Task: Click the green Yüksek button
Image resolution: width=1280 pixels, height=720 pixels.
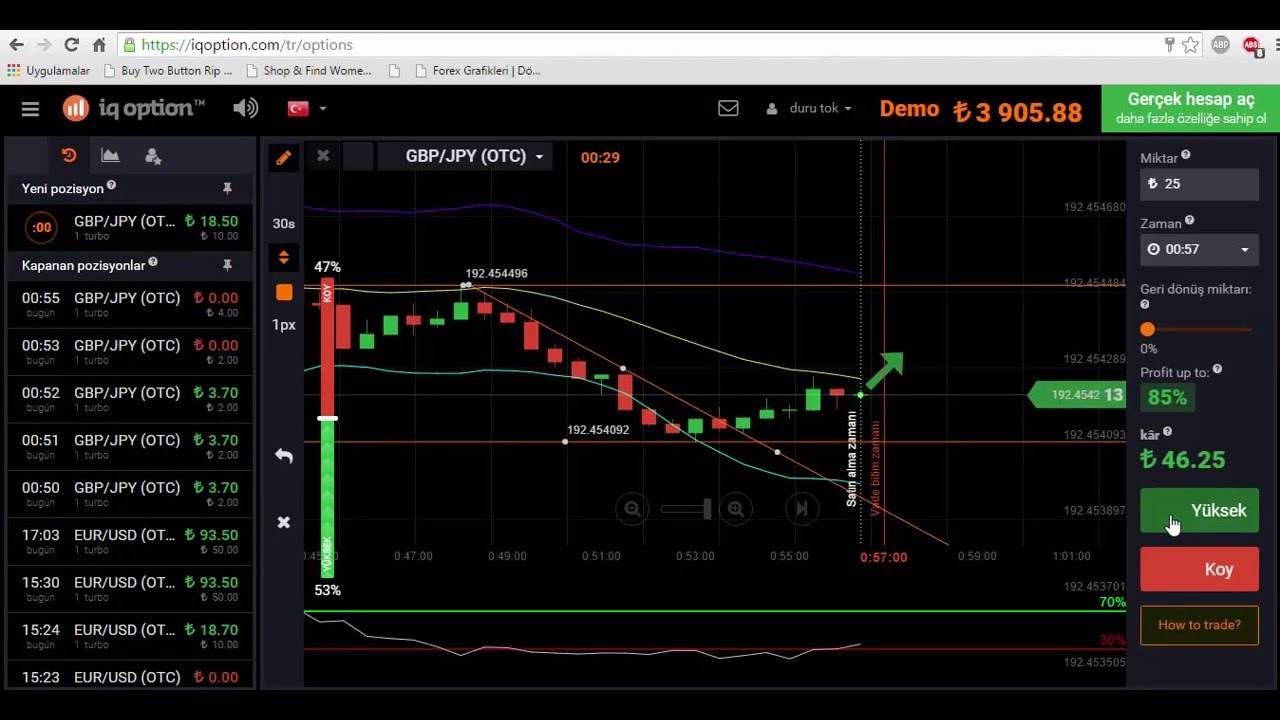Action: (x=1199, y=510)
